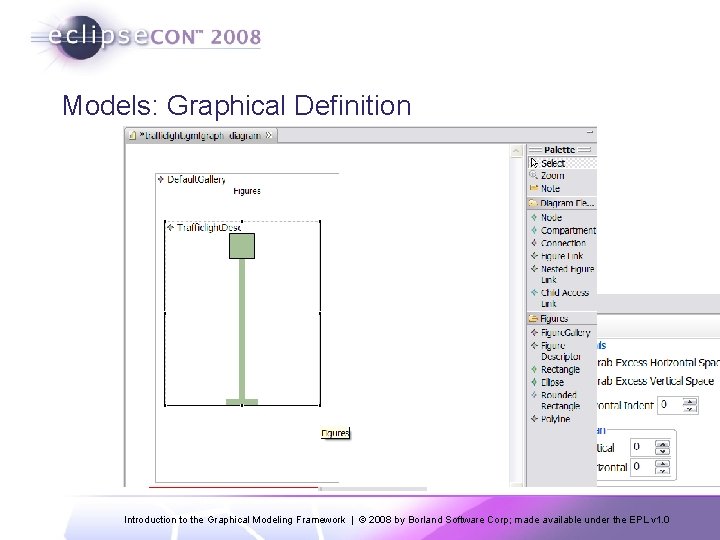The height and width of the screenshot is (540, 720).
Task: Click the Grab Excess Vertical Space label
Action: (656, 381)
